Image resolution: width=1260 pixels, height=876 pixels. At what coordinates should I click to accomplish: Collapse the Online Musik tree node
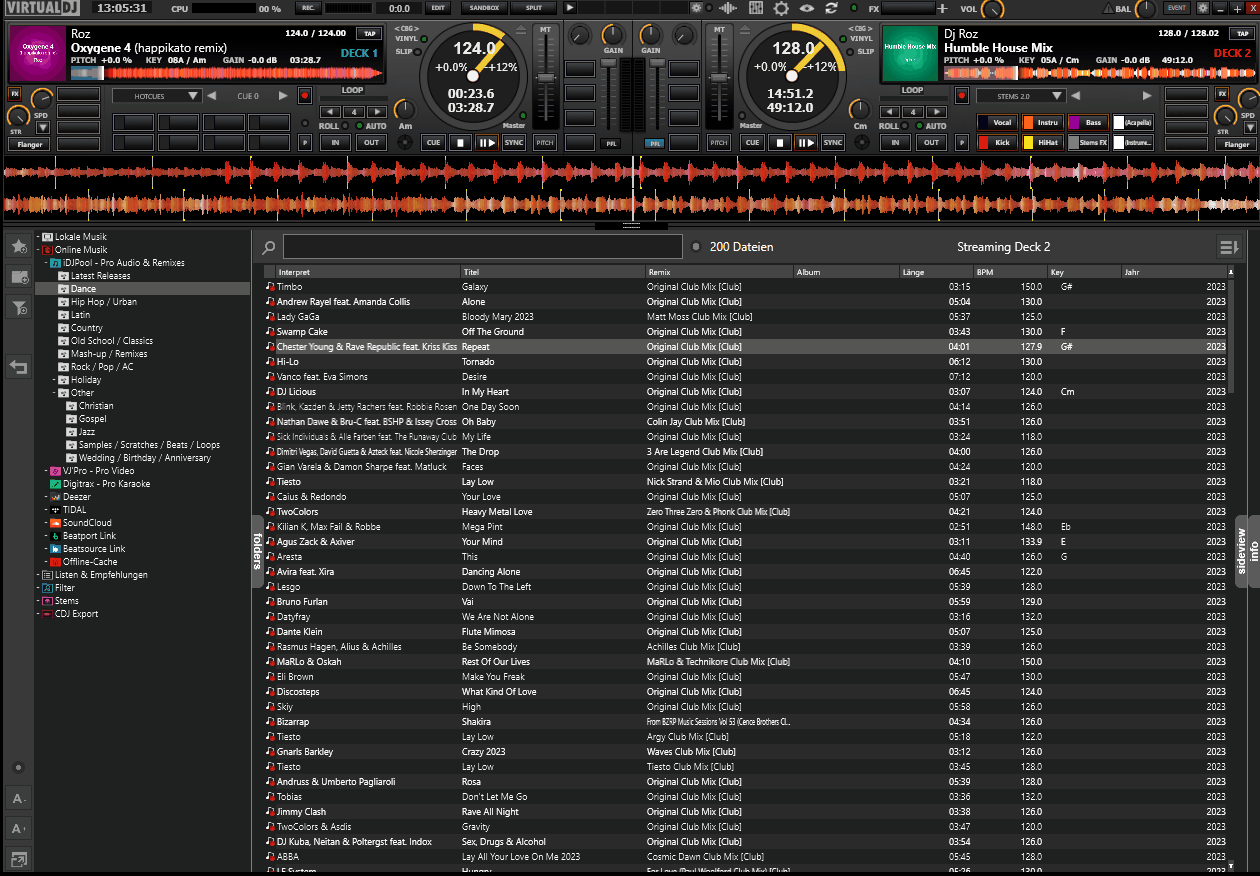pyautogui.click(x=38, y=250)
